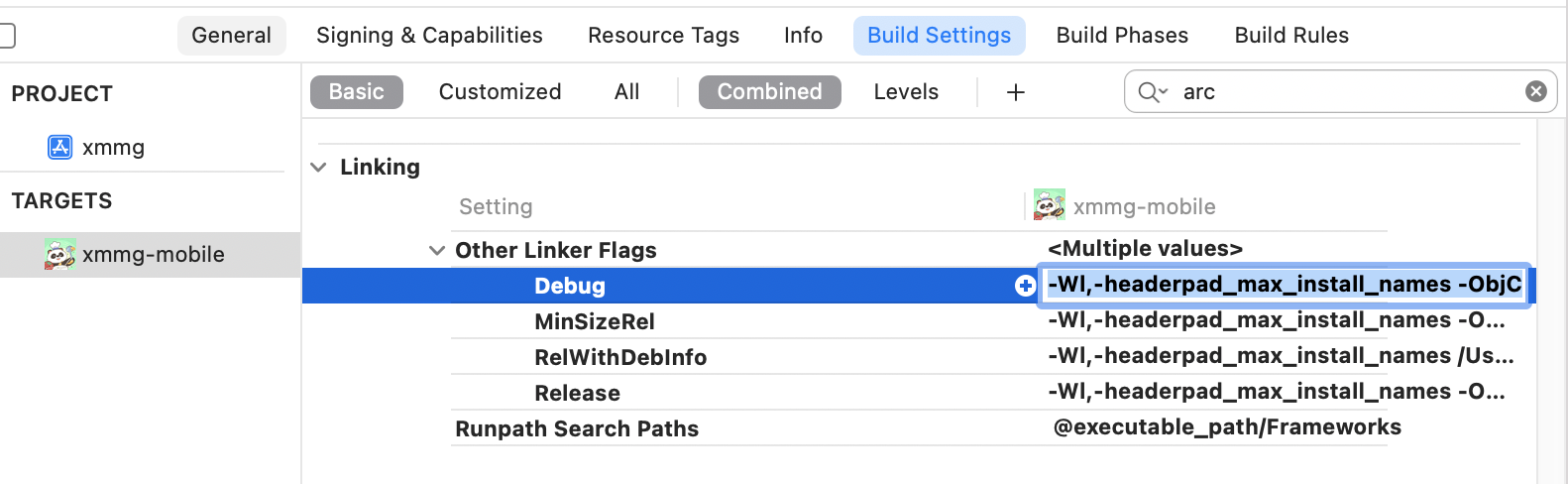Screen dimensions: 1568x484
Task: Show All build settings
Action: coord(626,92)
